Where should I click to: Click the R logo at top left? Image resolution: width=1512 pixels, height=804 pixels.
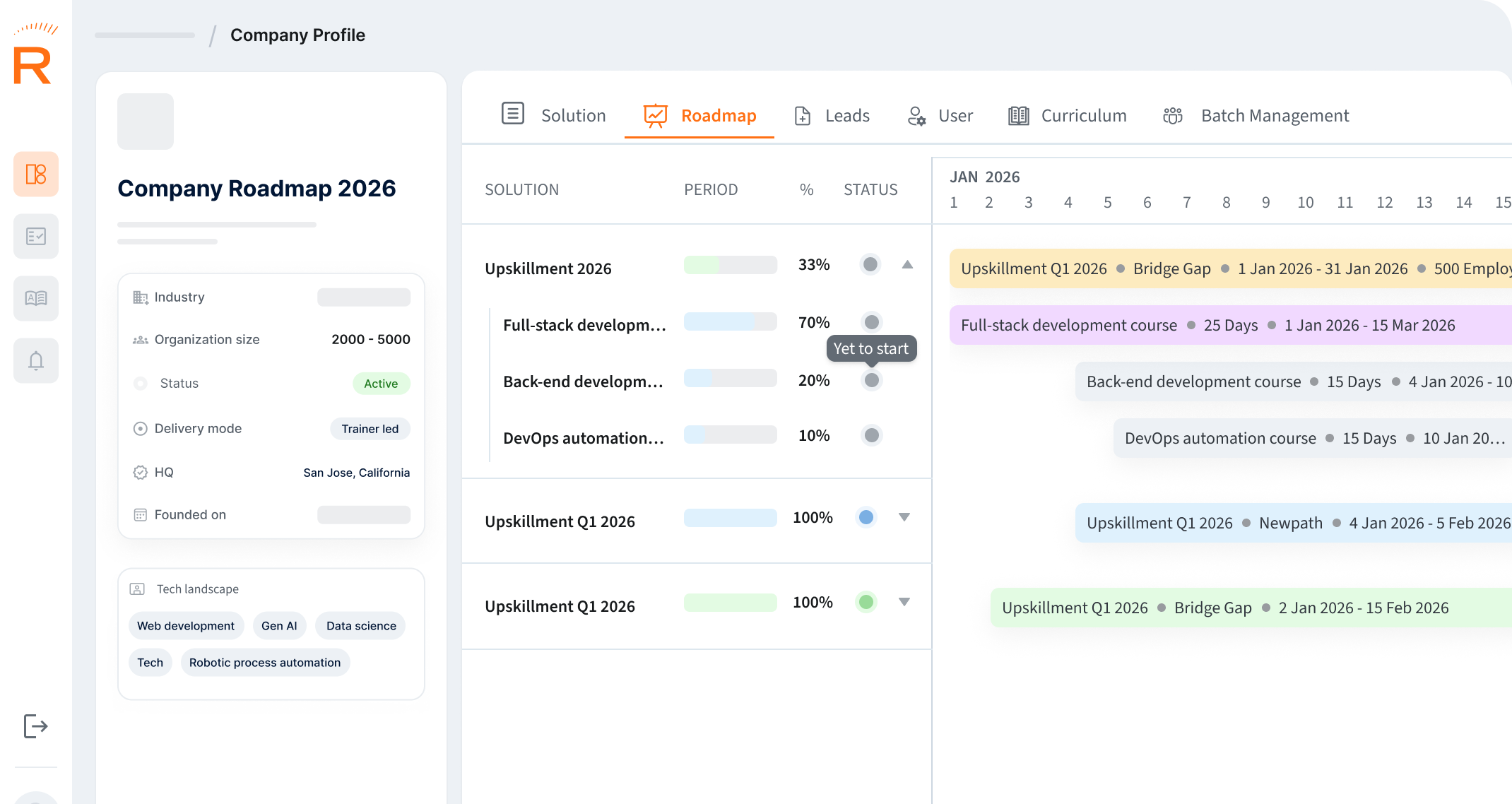tap(33, 65)
